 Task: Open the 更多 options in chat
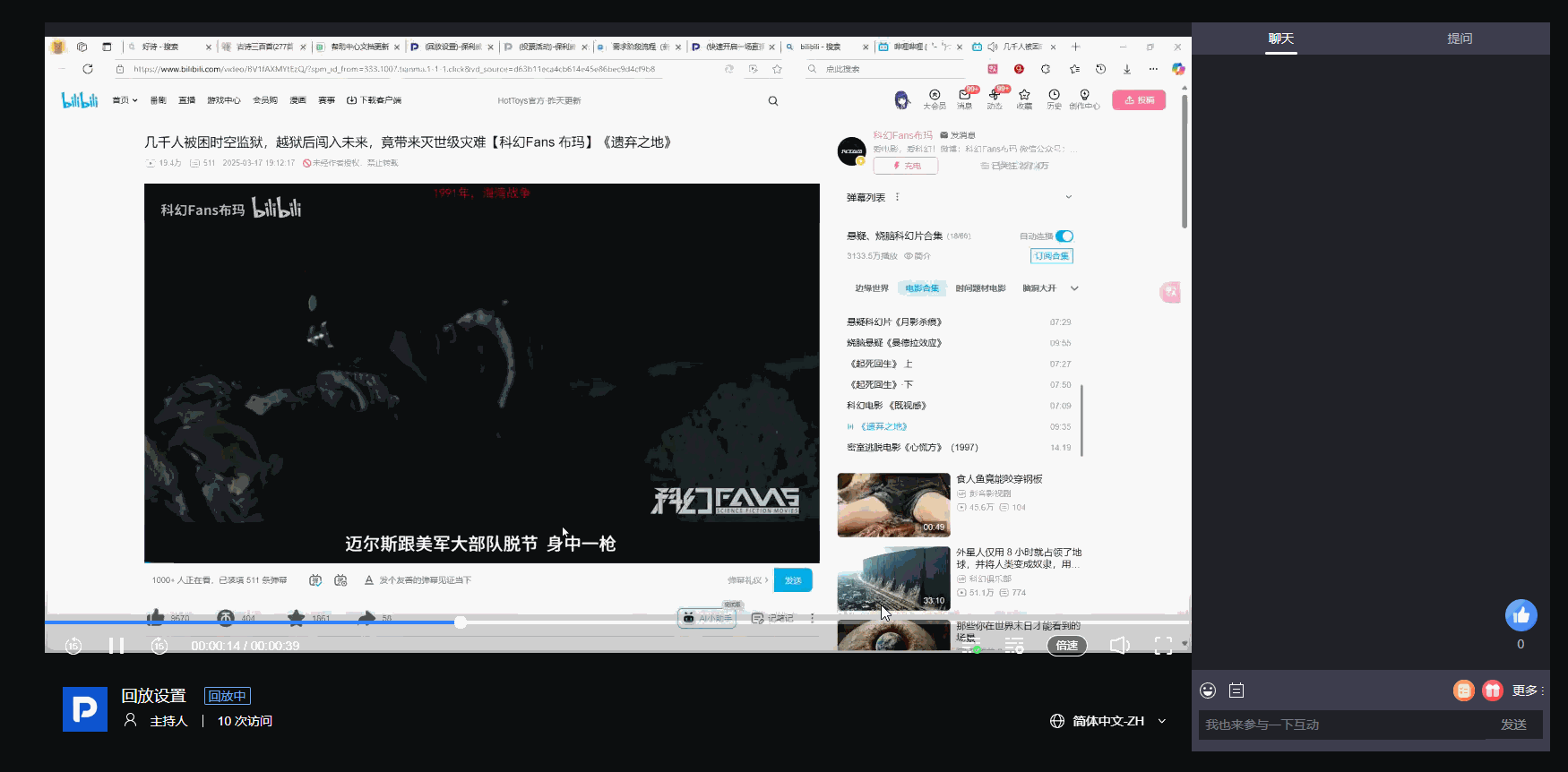[x=1528, y=691]
